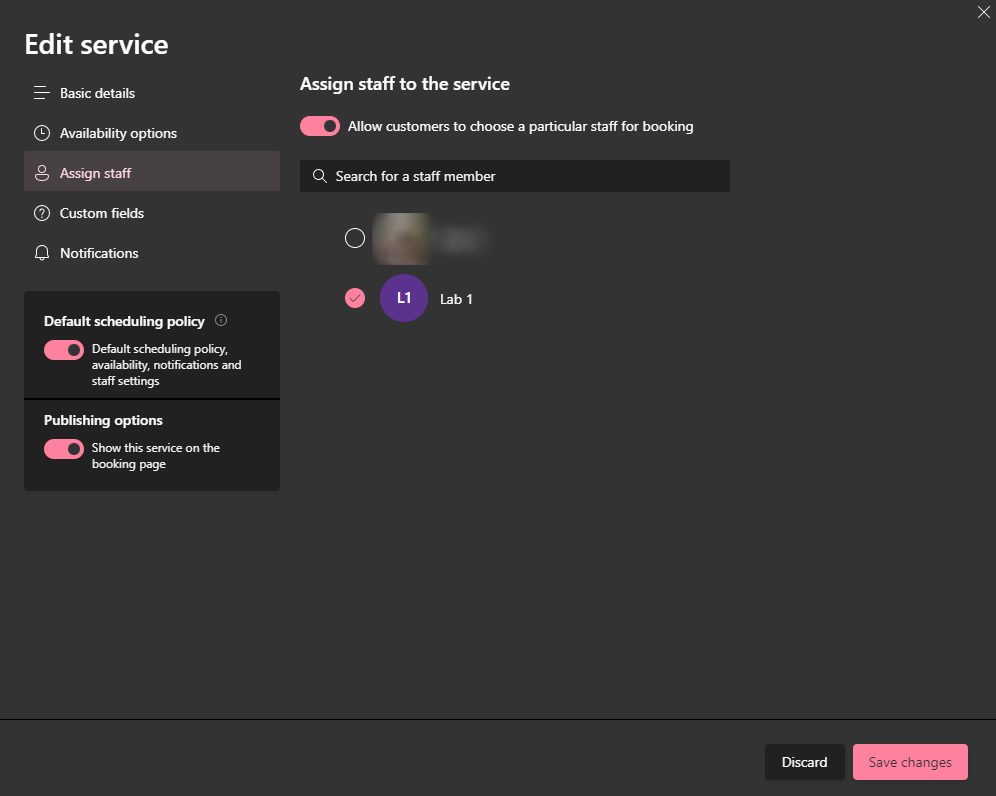Click the blurred staff member avatar thumbnail

403,238
